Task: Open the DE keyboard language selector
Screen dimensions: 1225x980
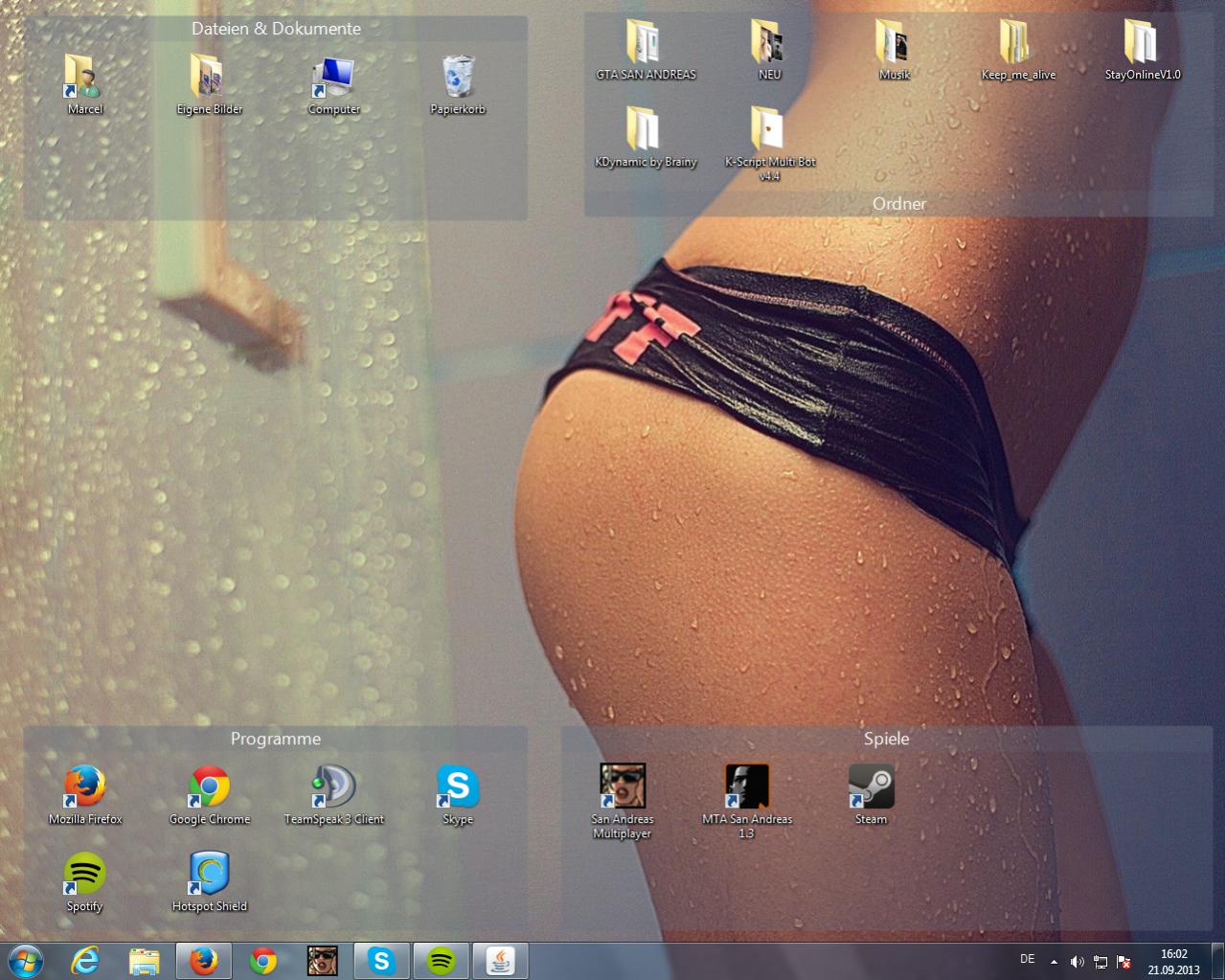Action: [x=1027, y=959]
